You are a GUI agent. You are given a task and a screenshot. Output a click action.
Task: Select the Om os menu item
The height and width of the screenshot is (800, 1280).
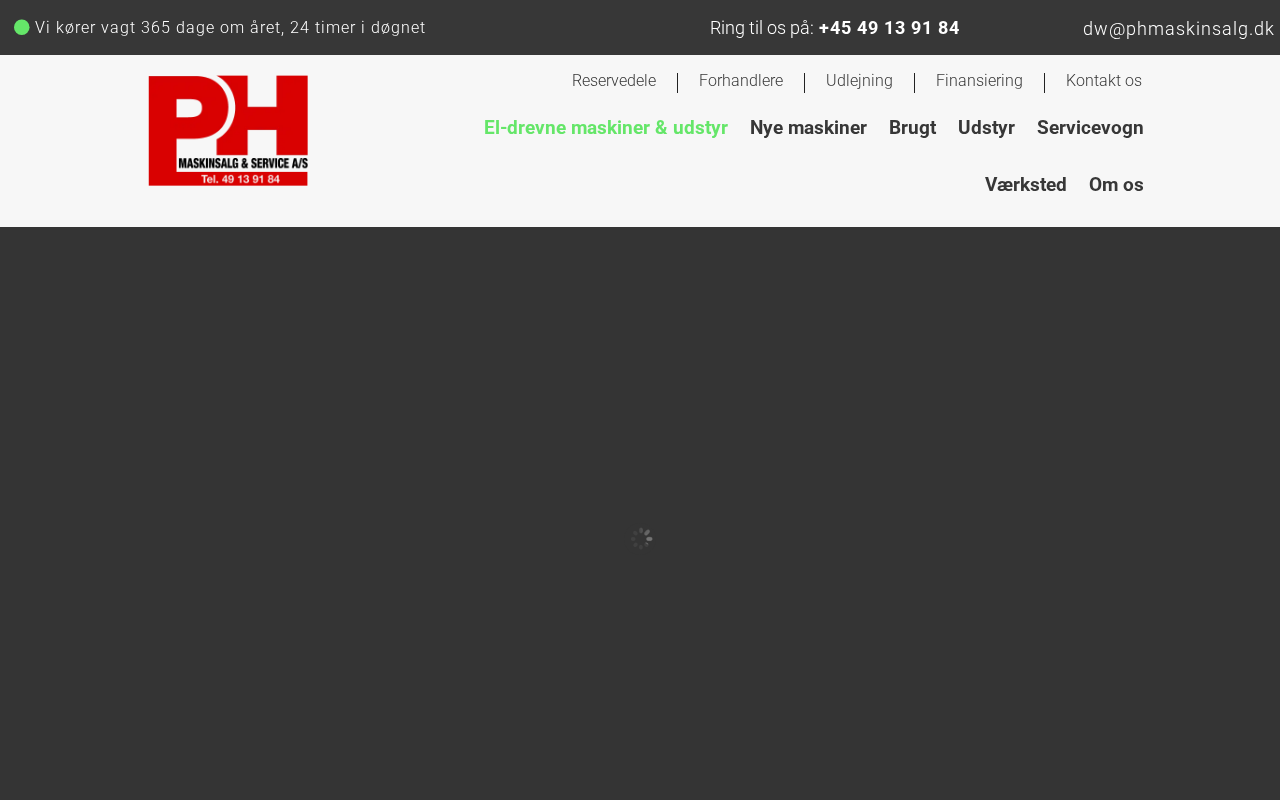[1116, 185]
